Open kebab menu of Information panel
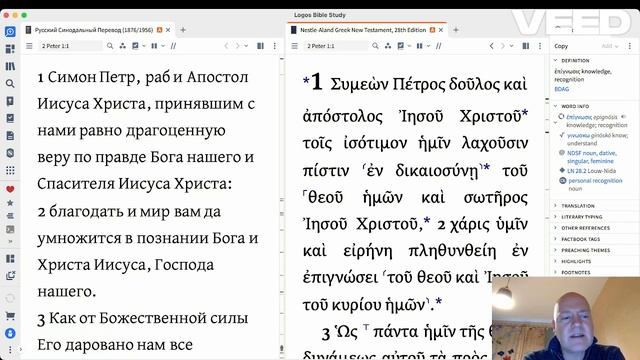This screenshot has height=360, width=640. click(x=630, y=46)
